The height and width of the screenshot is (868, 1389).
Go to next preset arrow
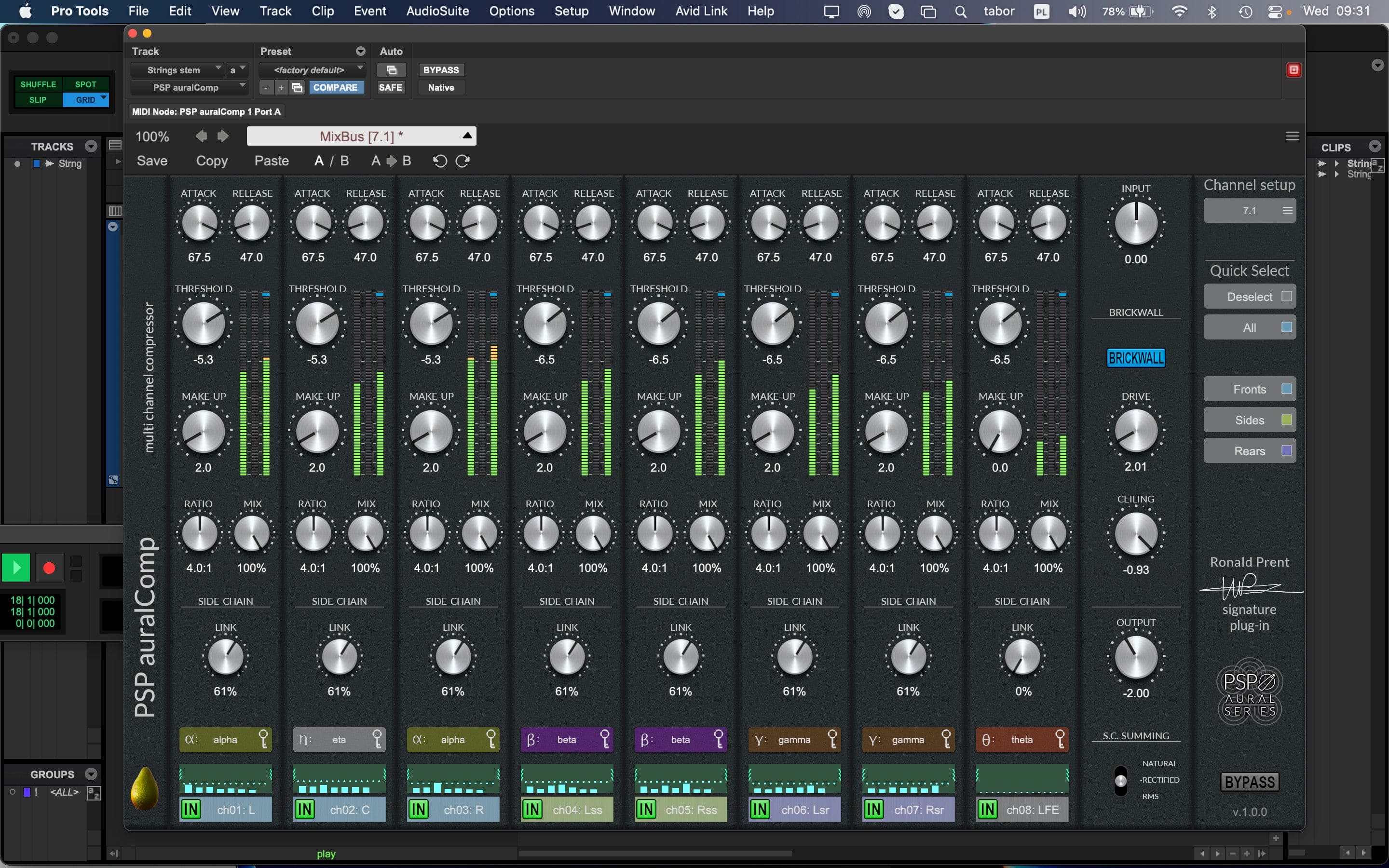pyautogui.click(x=223, y=136)
